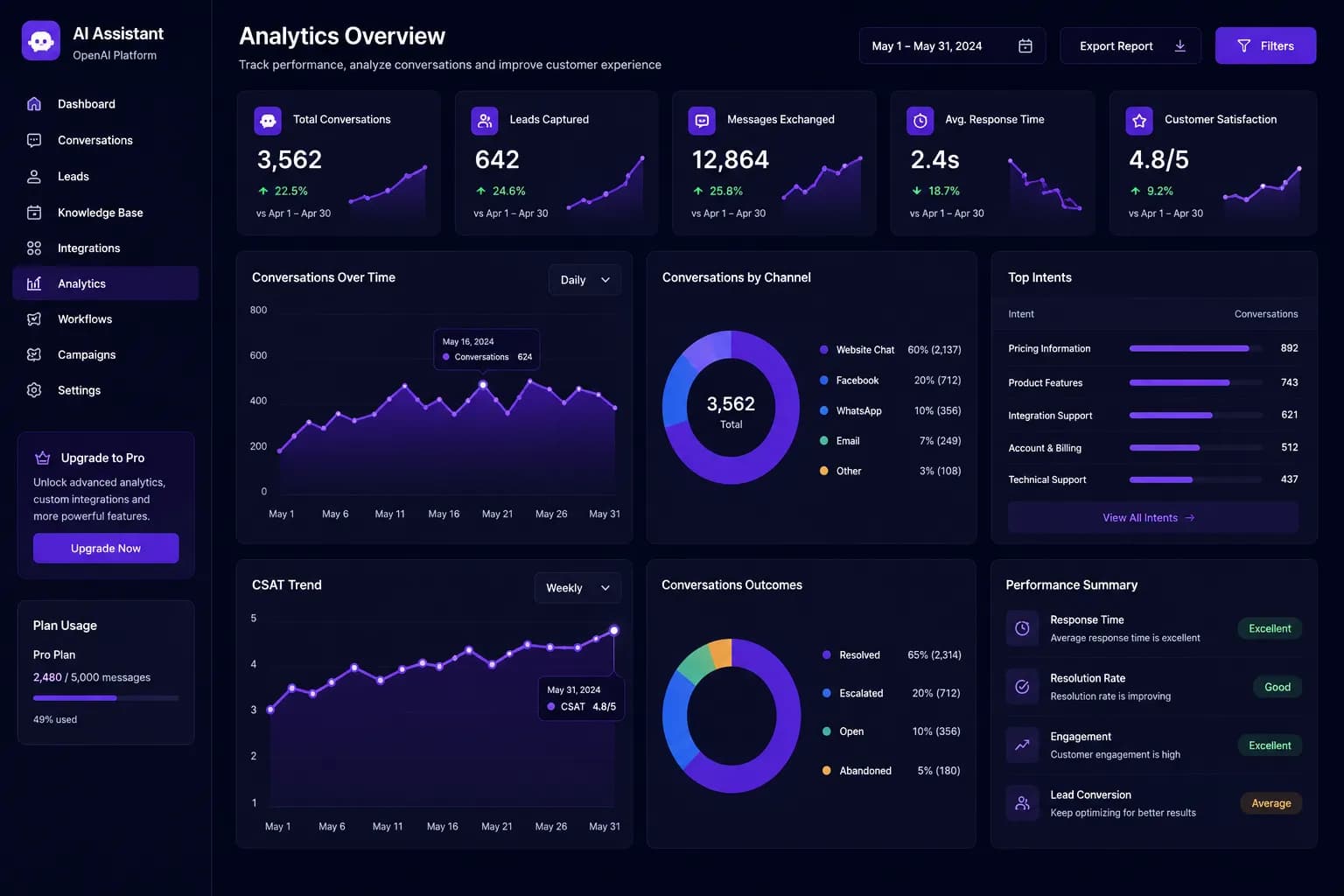Click the Conversations chat bubble icon

tap(34, 140)
